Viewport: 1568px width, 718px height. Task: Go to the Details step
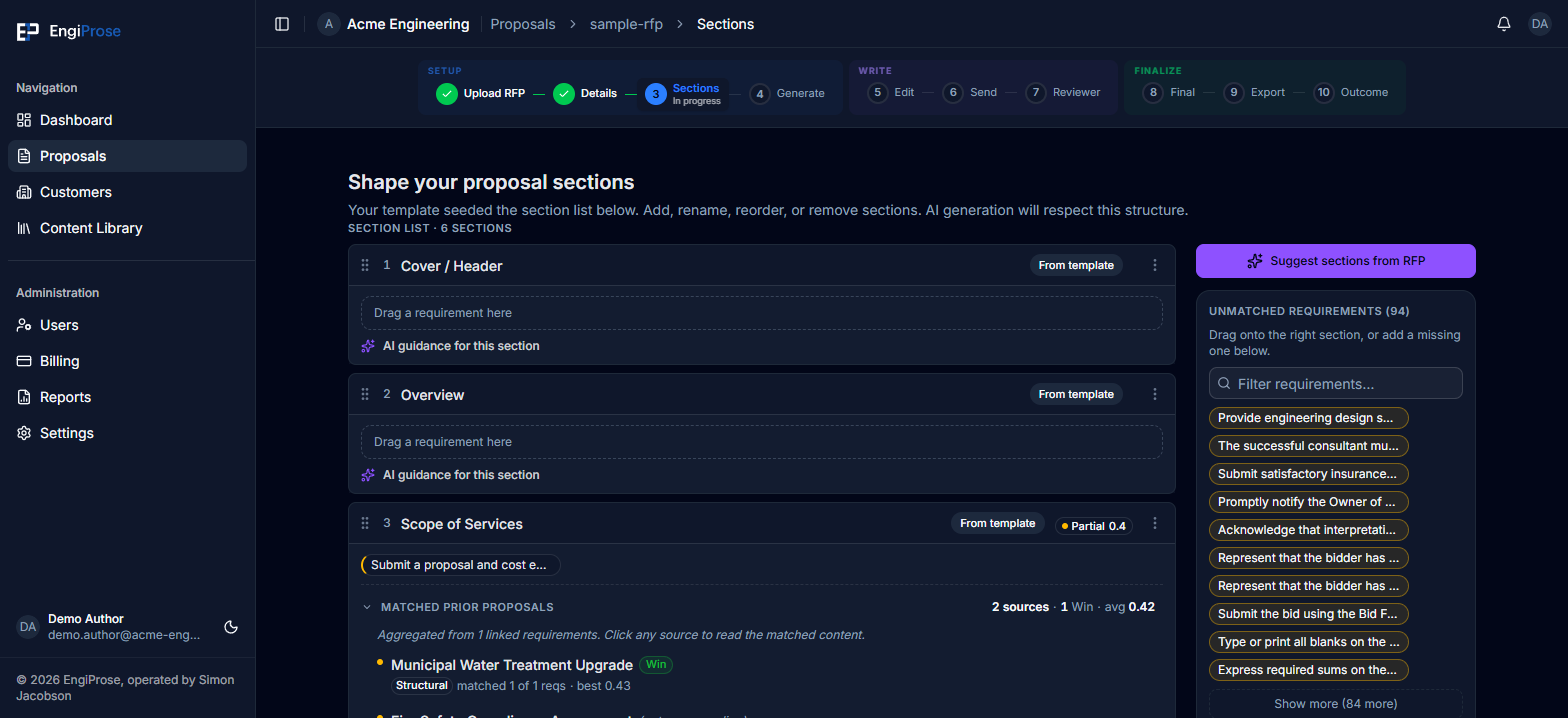pos(586,93)
